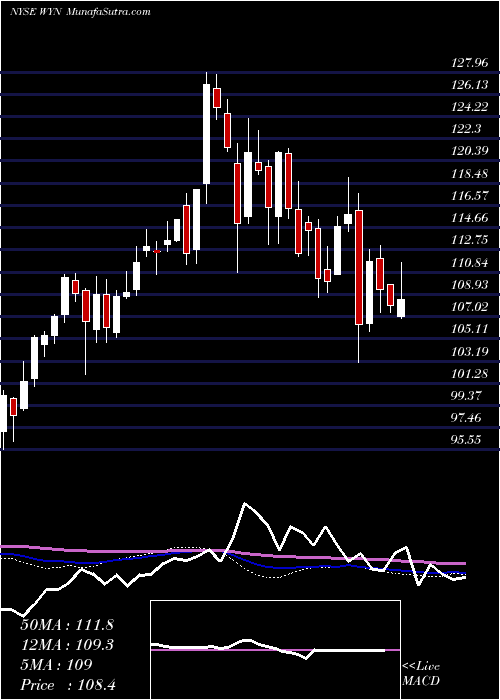
Task: Click the 97.46 price label
Action: 467,418
